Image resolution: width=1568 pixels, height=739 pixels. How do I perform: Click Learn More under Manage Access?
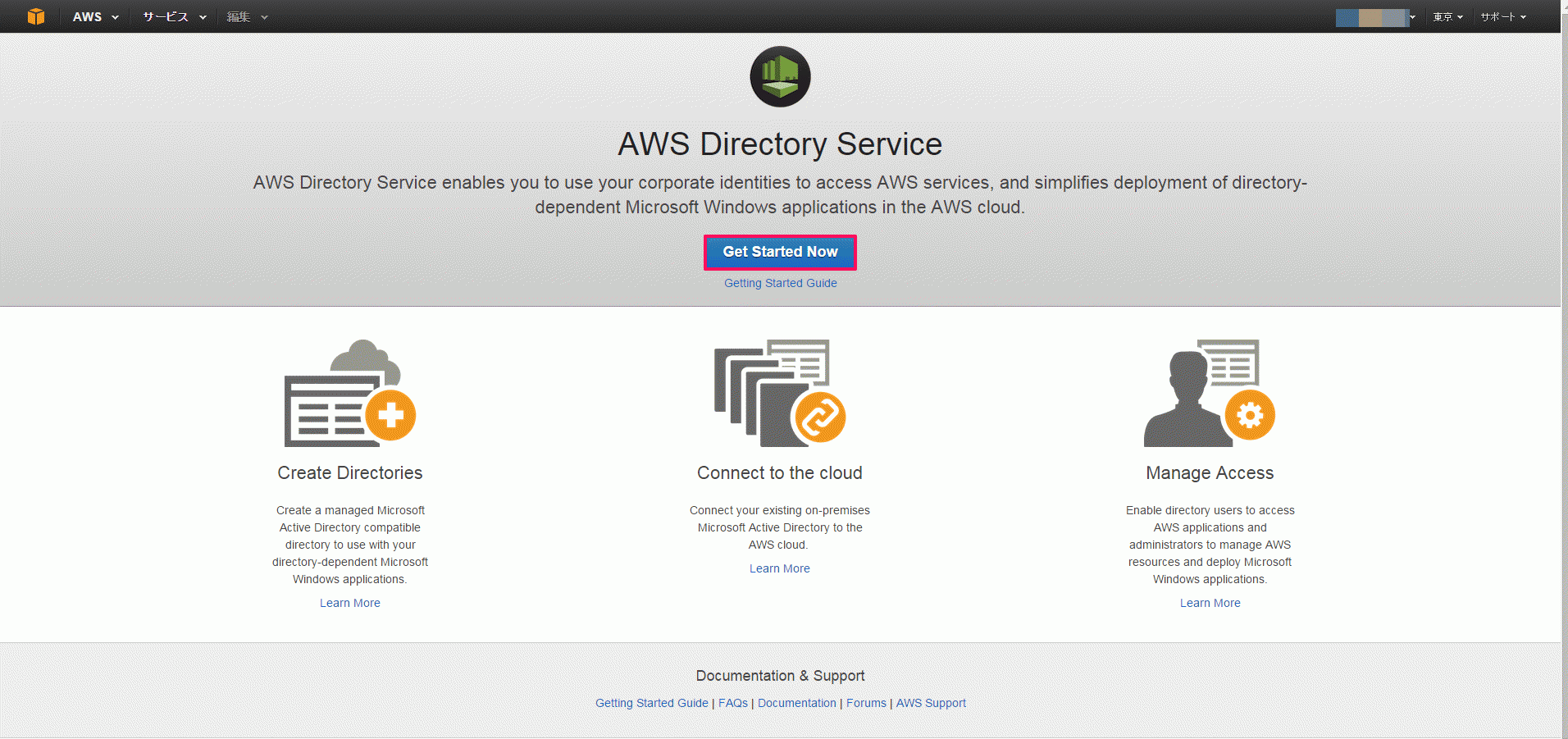point(1210,603)
